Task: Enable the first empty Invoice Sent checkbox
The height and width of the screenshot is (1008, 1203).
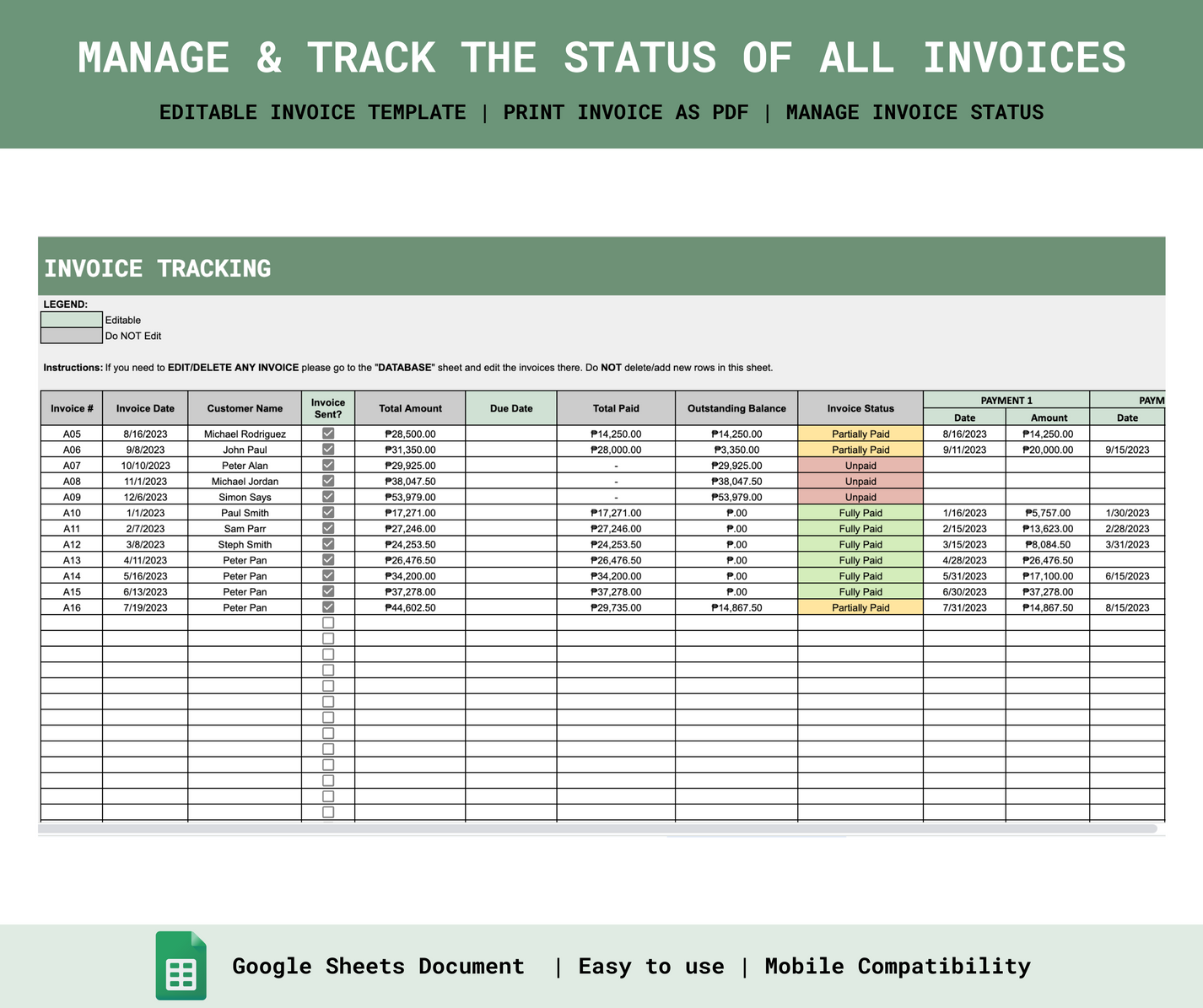Action: coord(328,622)
